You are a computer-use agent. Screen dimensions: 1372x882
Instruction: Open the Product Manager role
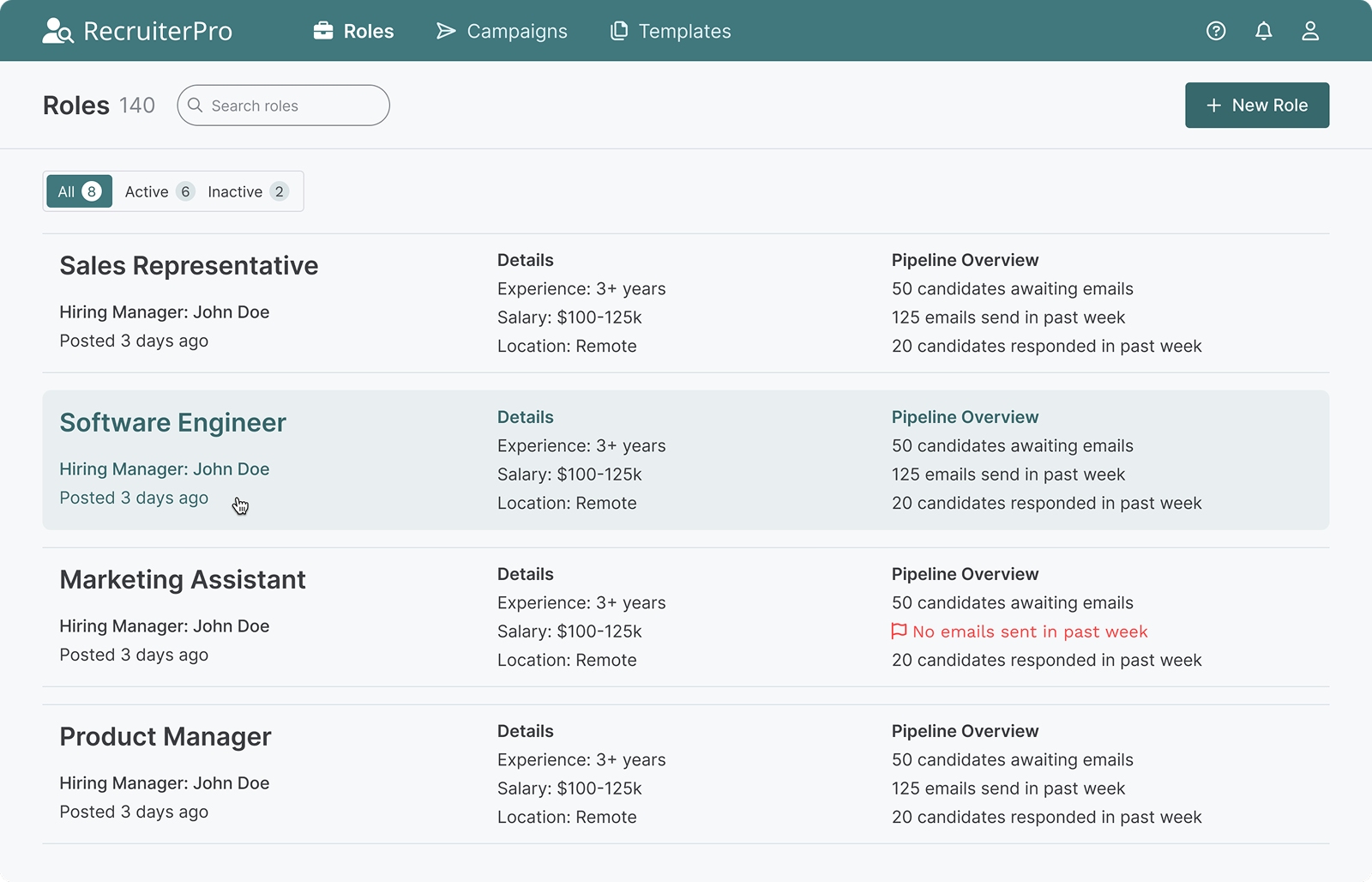click(x=165, y=737)
